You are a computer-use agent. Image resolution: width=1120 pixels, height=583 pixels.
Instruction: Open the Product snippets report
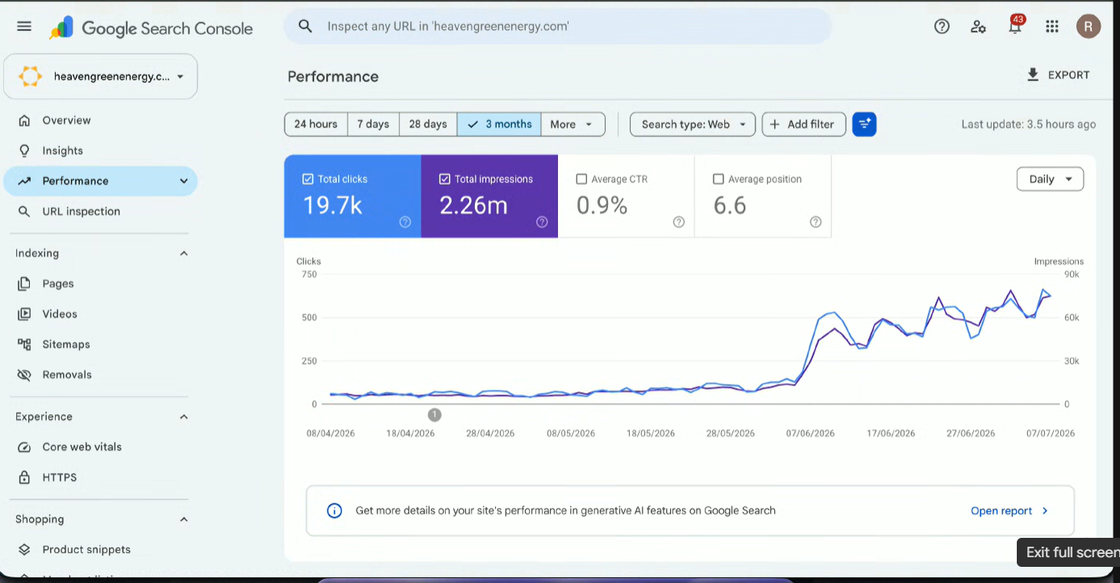[x=100, y=549]
